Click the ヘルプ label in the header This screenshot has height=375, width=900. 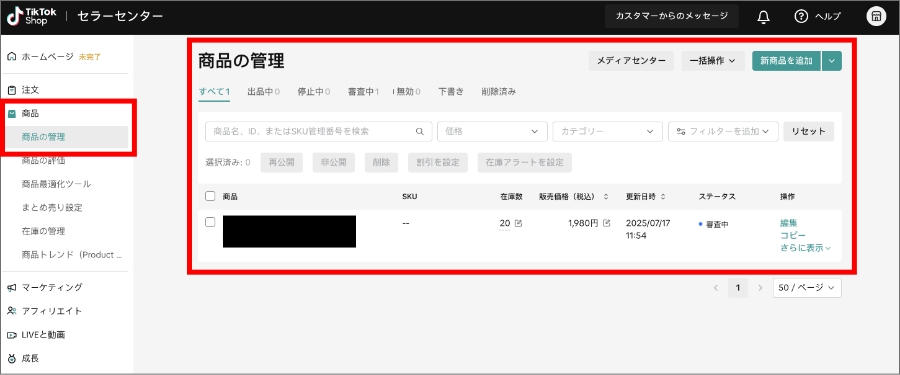[828, 17]
